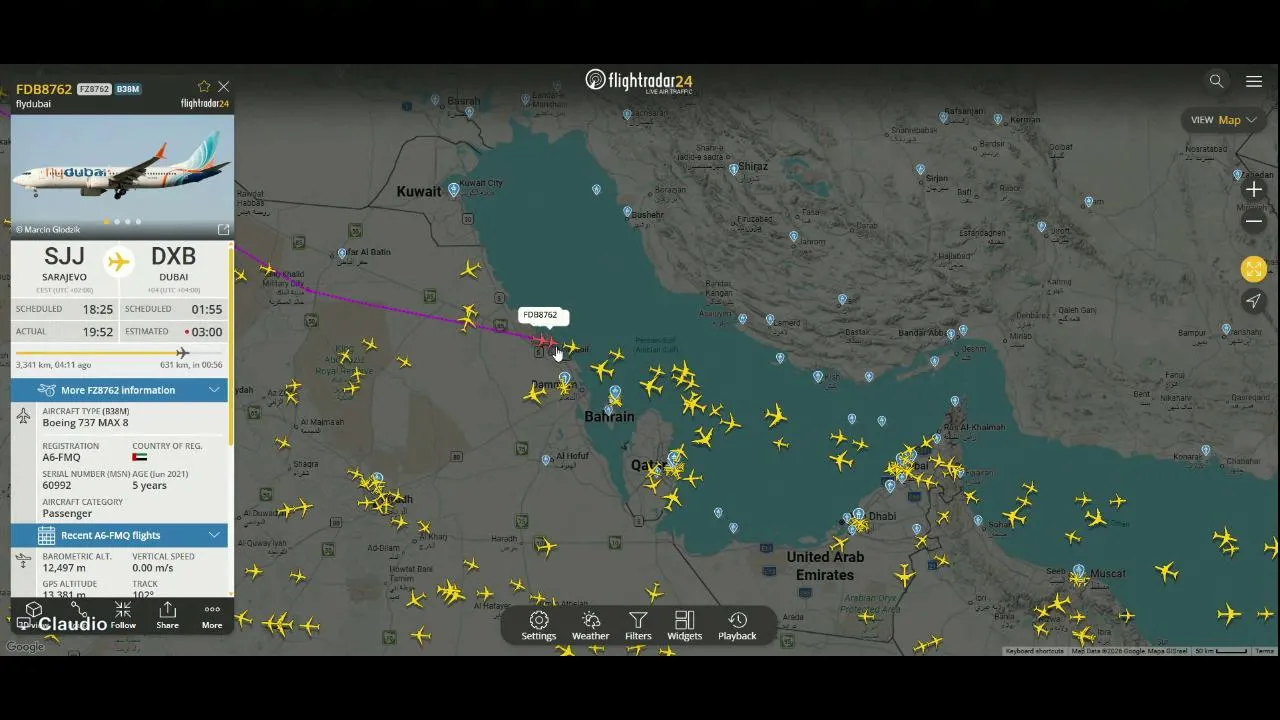Toggle fullscreen map mode

pos(1254,269)
